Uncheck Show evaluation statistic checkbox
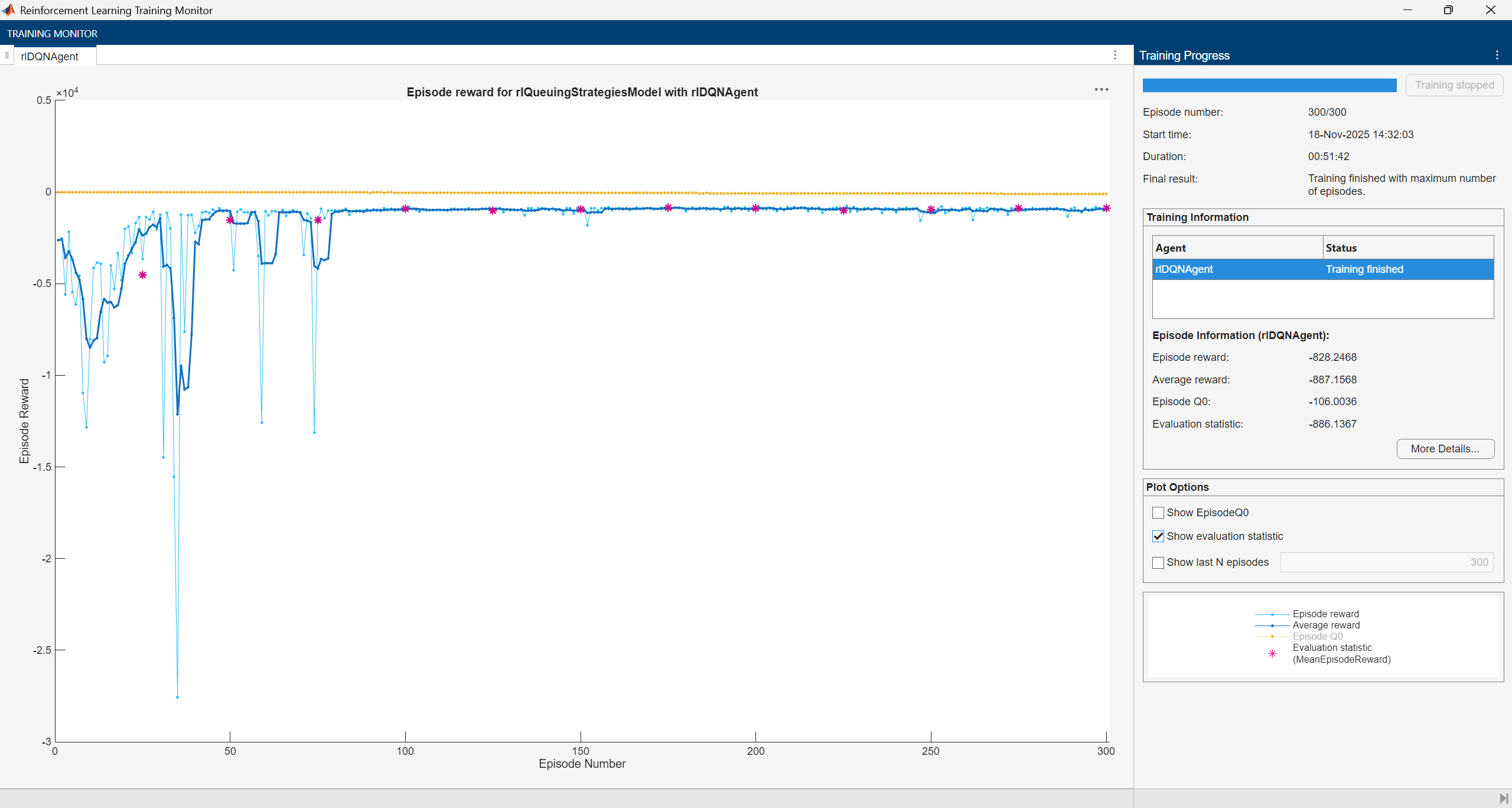This screenshot has width=1512, height=808. click(1158, 536)
